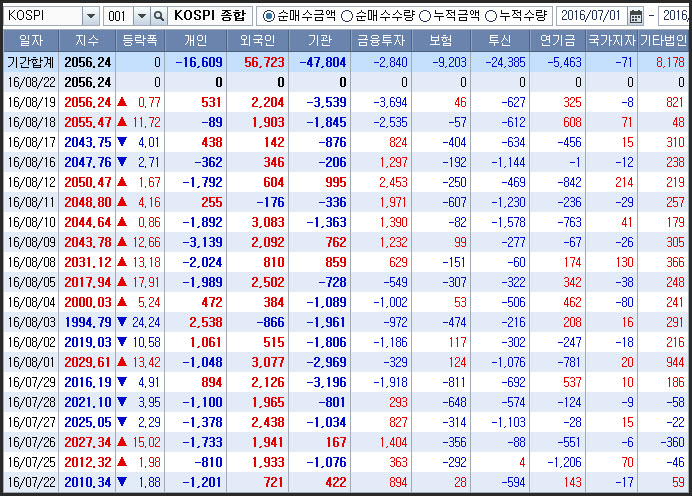Select the 기간합계 summary row label
This screenshot has width=692, height=496.
point(31,62)
